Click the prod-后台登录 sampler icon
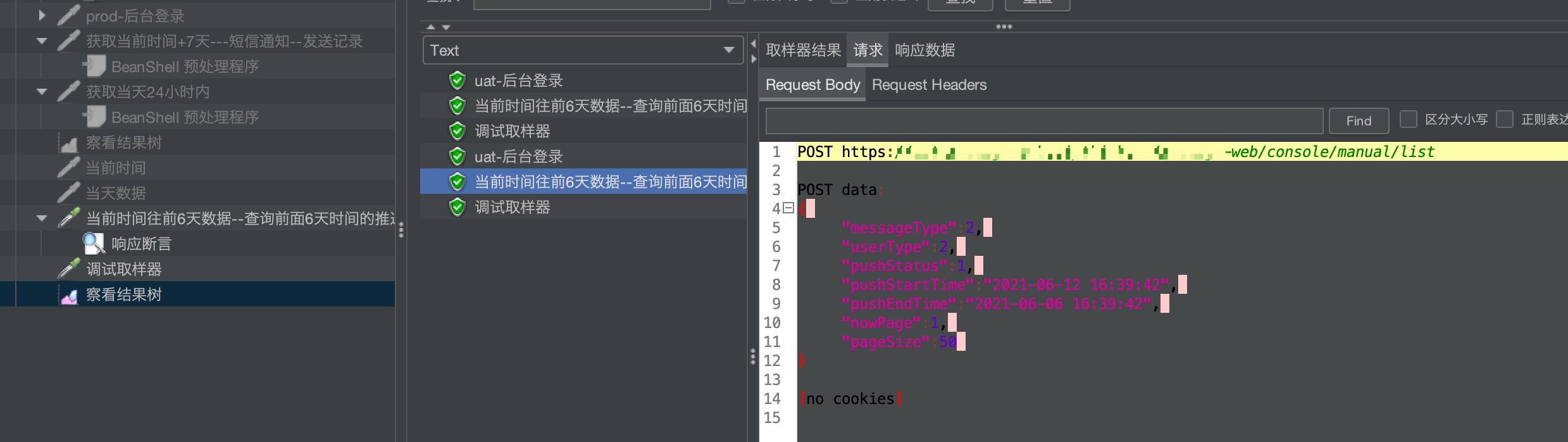Screen dimensions: 1568x442 click(x=68, y=15)
